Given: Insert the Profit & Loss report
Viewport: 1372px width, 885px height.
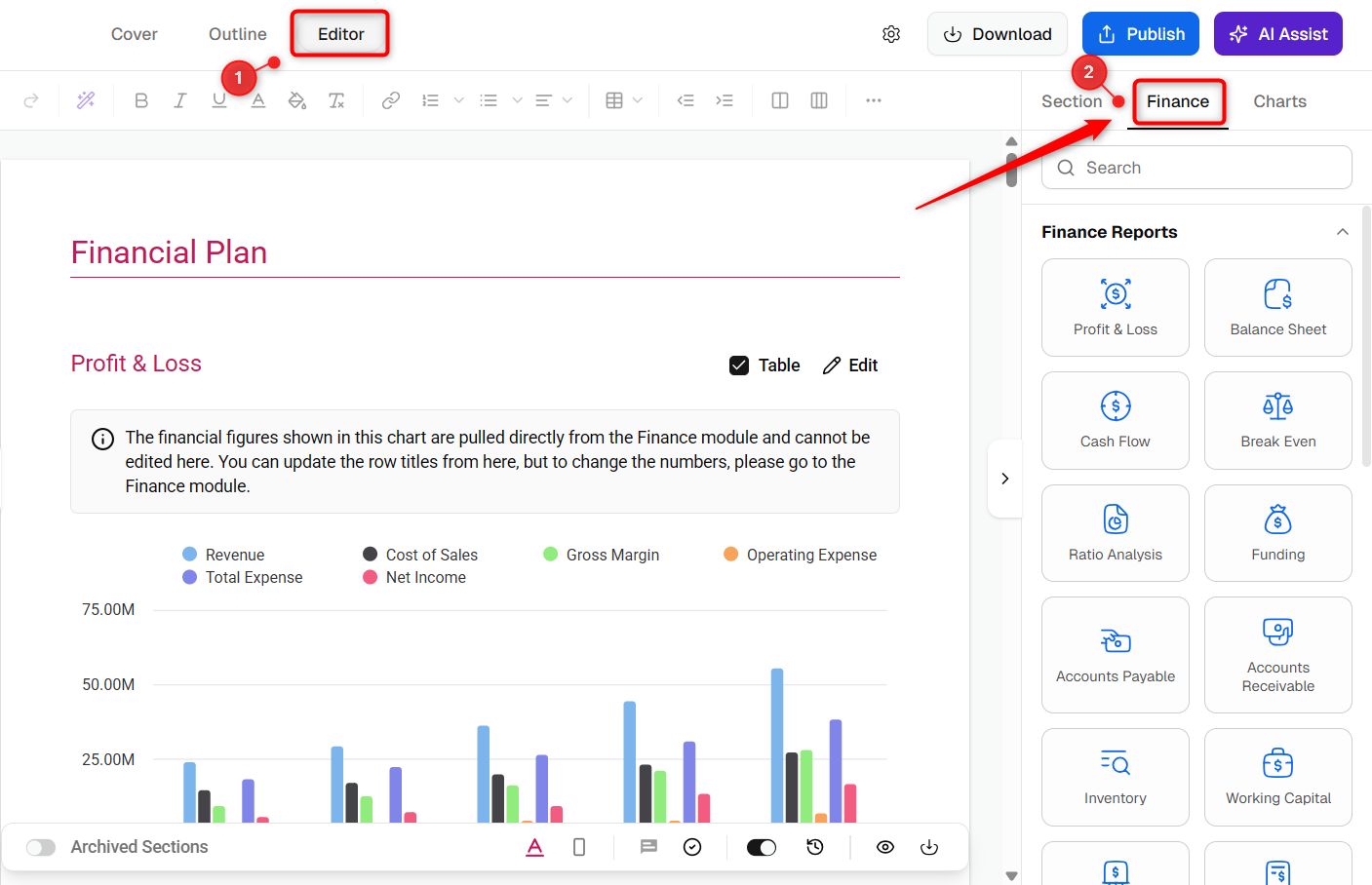Looking at the screenshot, I should pyautogui.click(x=1116, y=308).
